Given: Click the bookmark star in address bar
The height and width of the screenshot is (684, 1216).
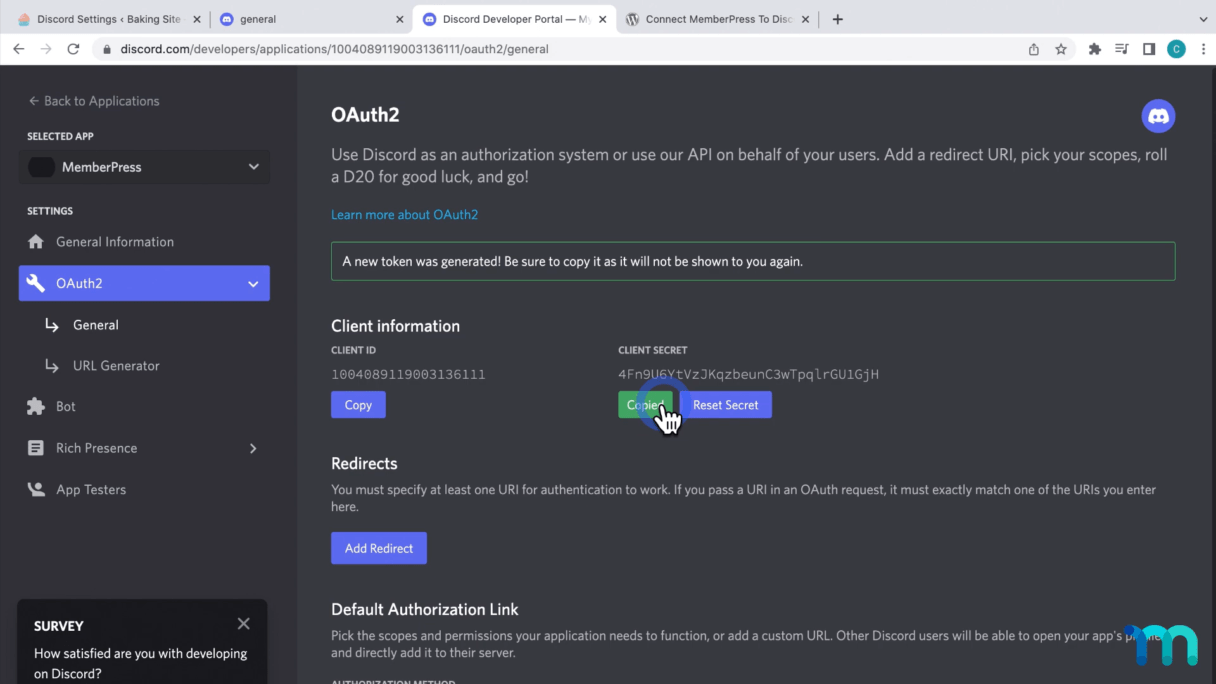Looking at the screenshot, I should click(1061, 47).
